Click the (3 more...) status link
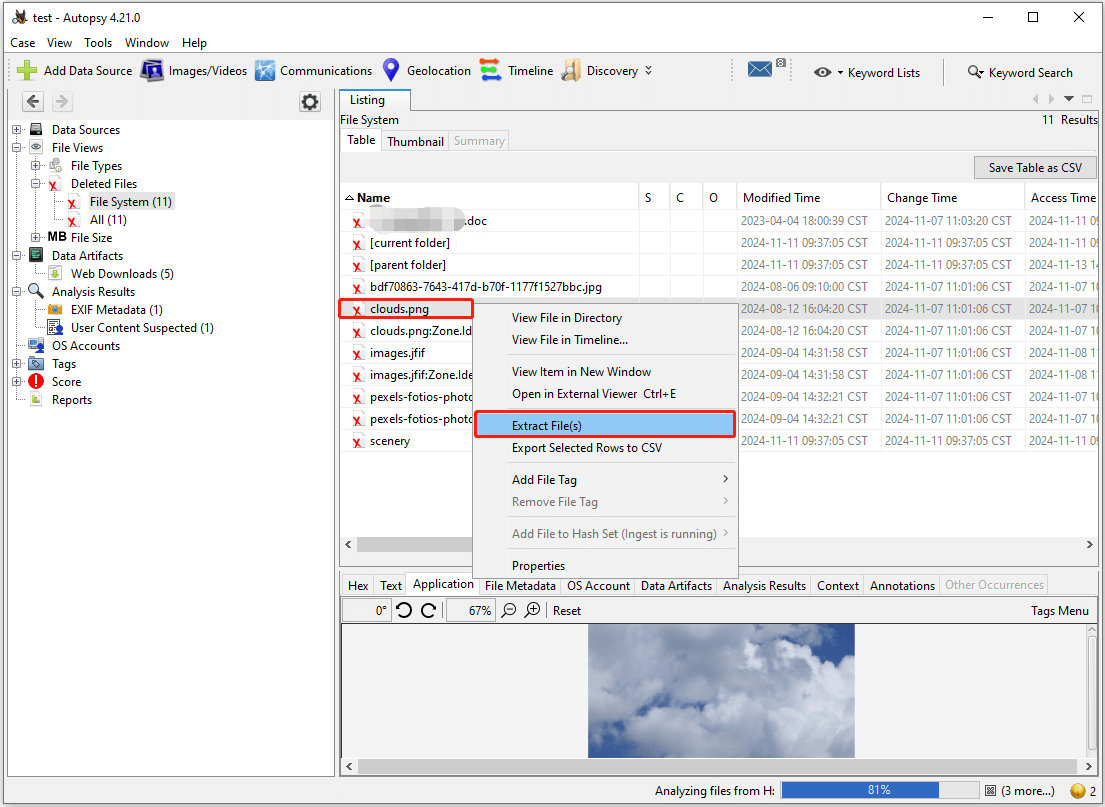Viewport: 1105px width, 807px height. click(1027, 791)
